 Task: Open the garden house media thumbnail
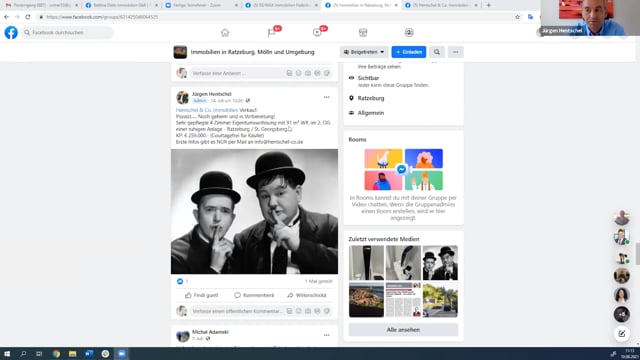(440, 300)
